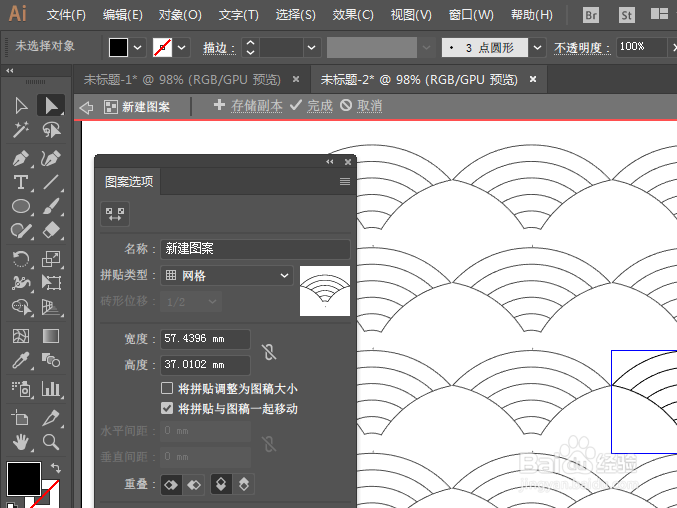Open the 文件(F) menu
Image resolution: width=677 pixels, height=508 pixels.
[66, 16]
